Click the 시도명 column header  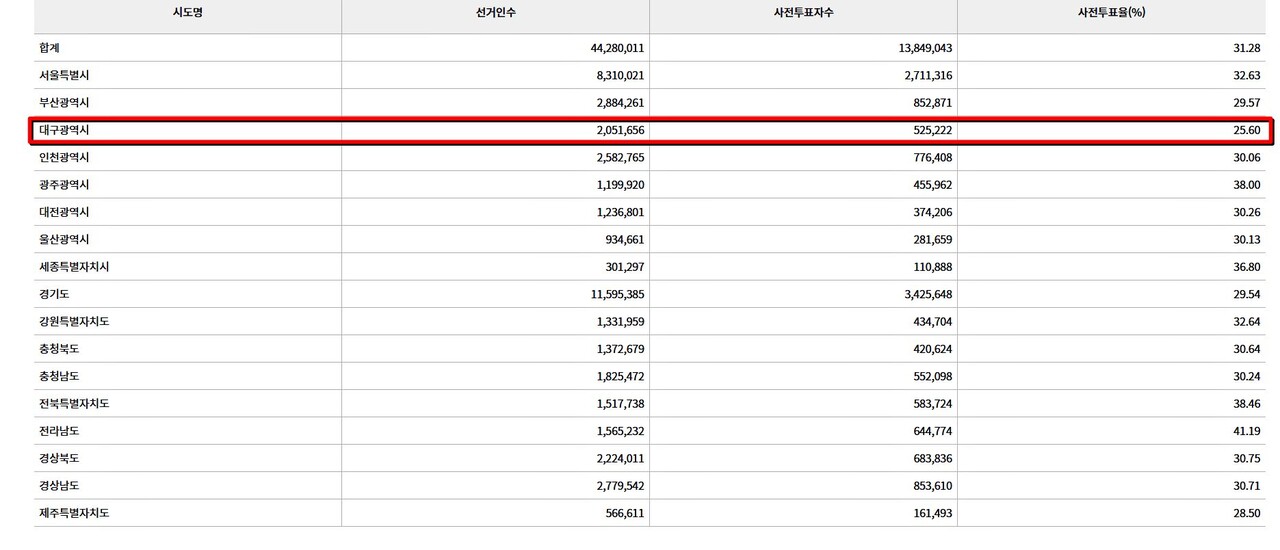tap(187, 12)
